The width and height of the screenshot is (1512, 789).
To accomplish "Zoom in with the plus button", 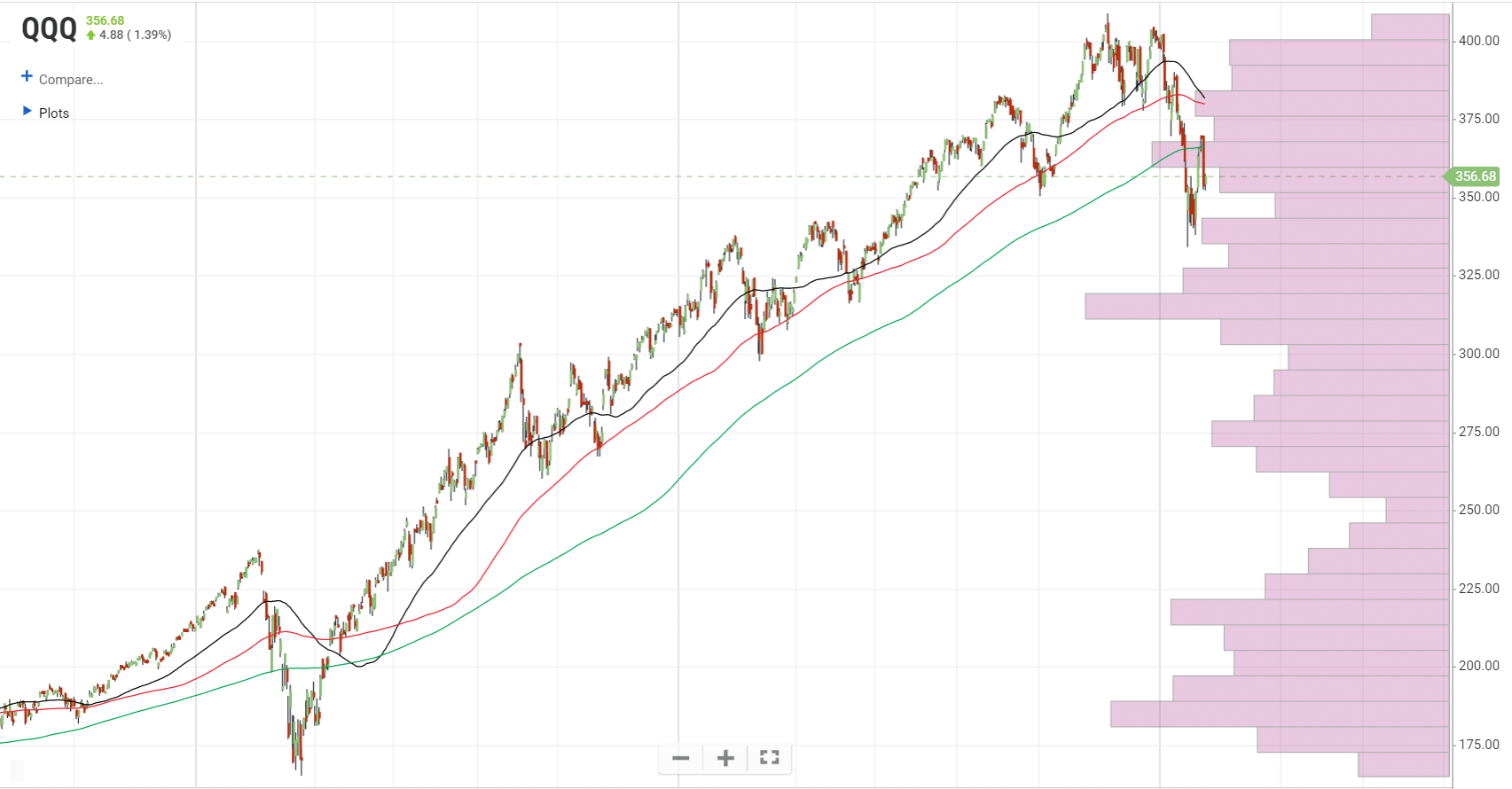I will pos(725,758).
